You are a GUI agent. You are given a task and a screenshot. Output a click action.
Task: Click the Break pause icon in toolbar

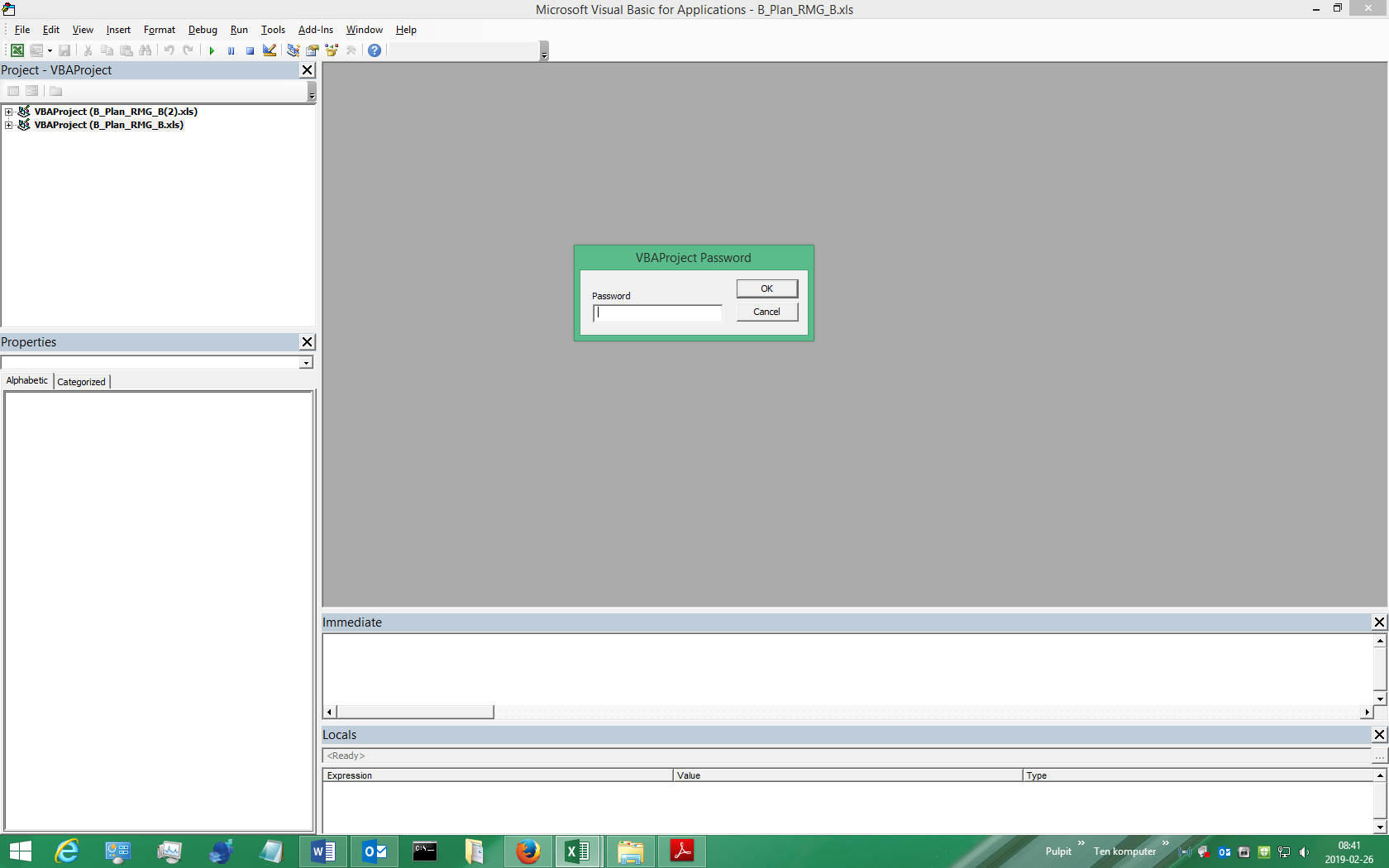coord(231,50)
